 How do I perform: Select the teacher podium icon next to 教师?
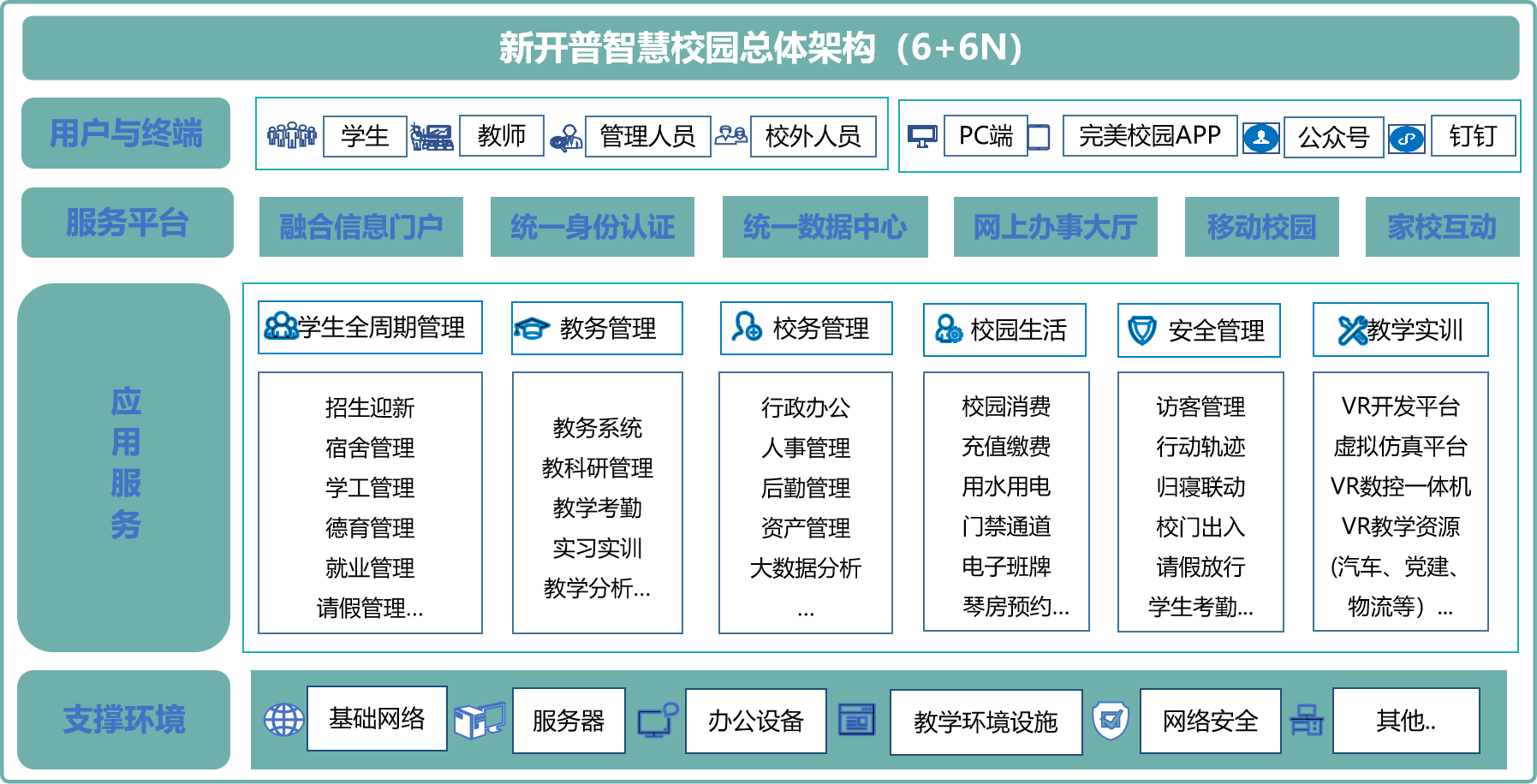click(430, 135)
